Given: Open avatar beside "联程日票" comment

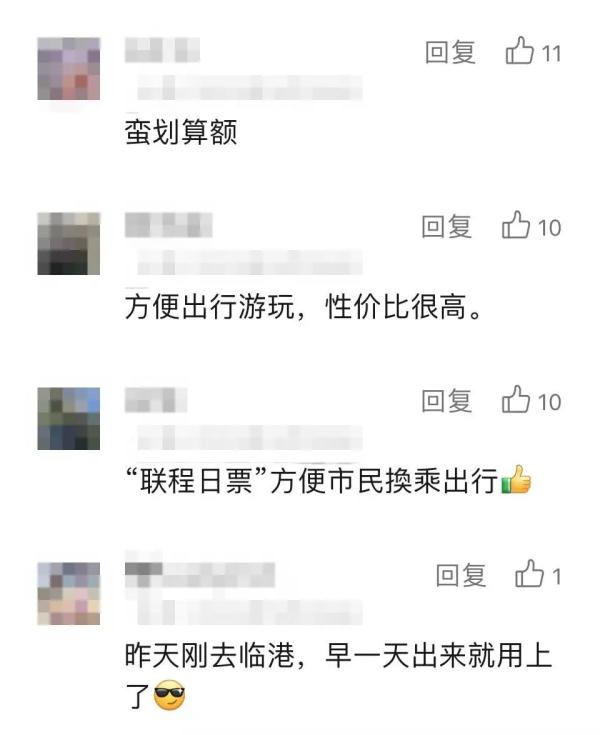Looking at the screenshot, I should (x=68, y=418).
